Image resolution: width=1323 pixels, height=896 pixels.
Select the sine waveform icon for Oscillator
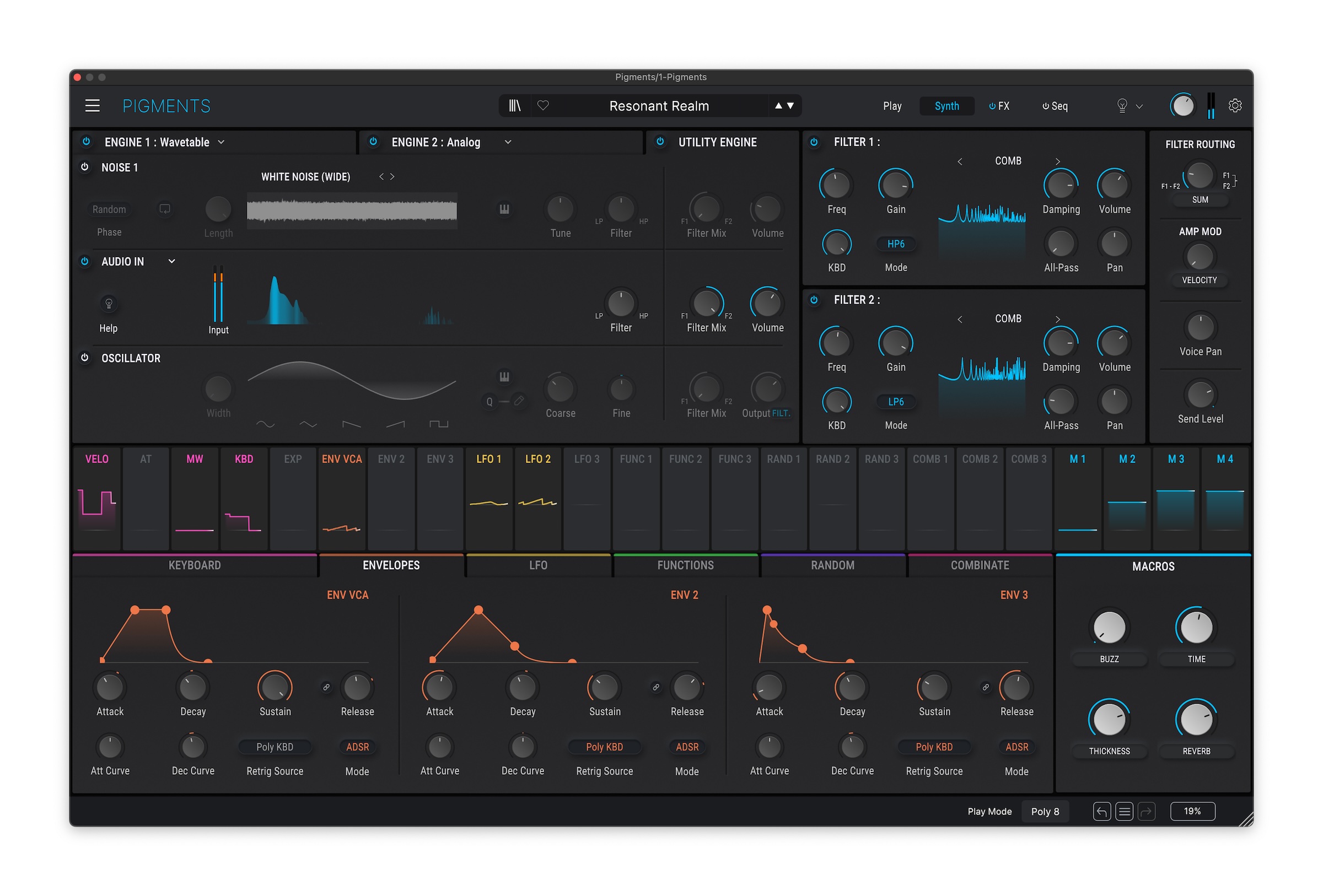(265, 424)
